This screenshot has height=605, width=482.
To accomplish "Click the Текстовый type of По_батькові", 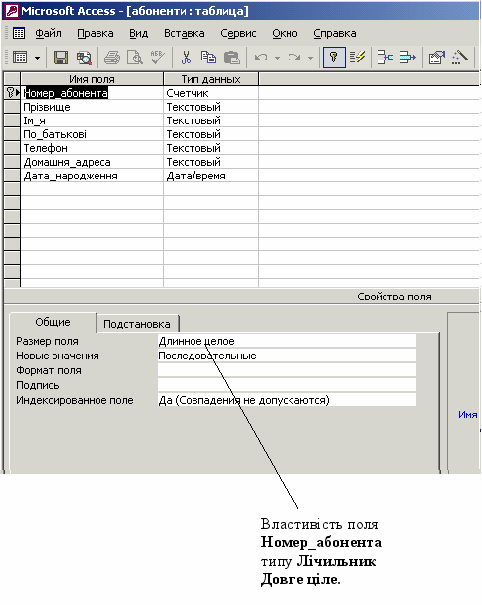I will (x=211, y=134).
